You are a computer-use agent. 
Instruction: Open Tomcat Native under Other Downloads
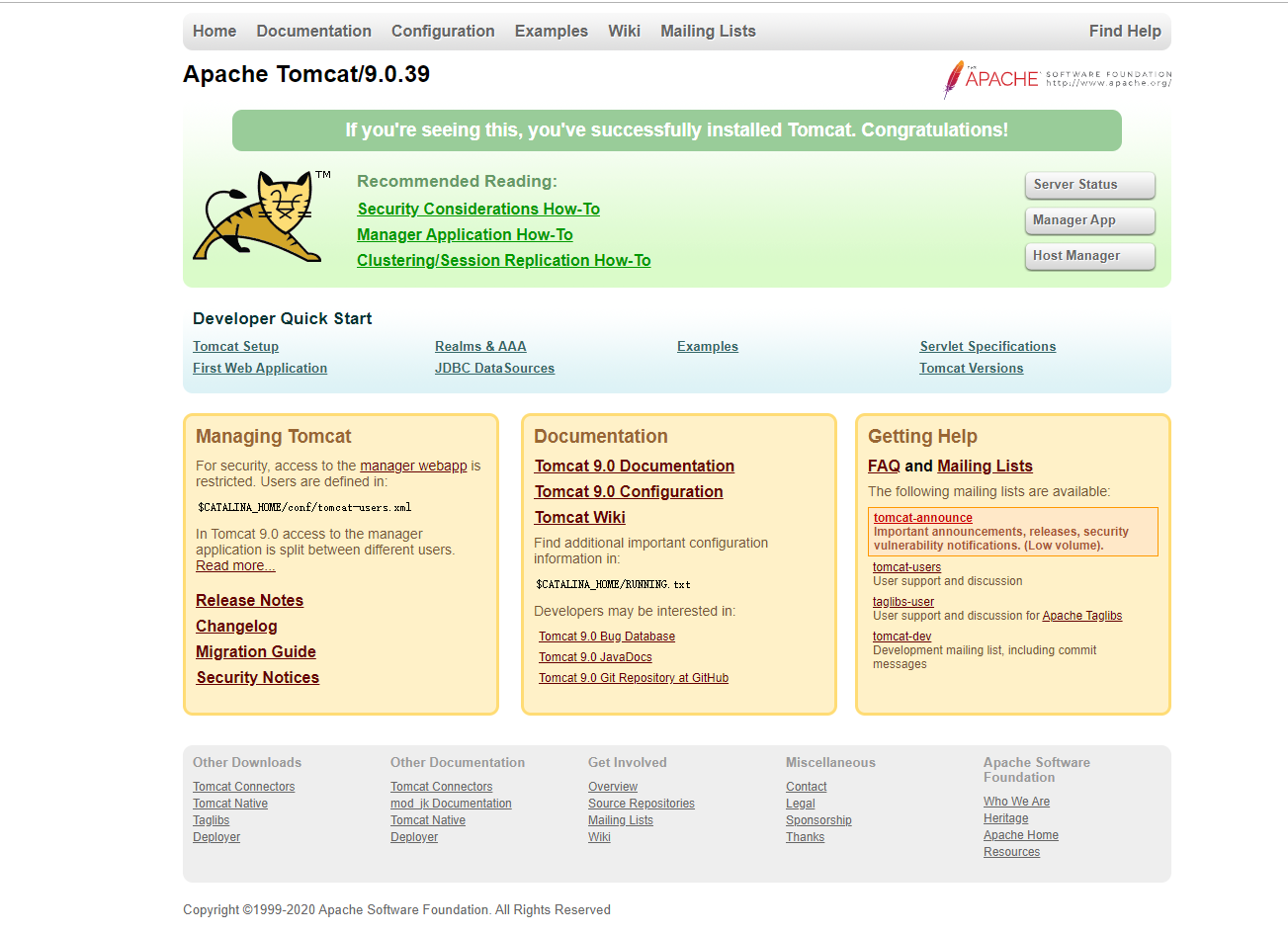230,804
